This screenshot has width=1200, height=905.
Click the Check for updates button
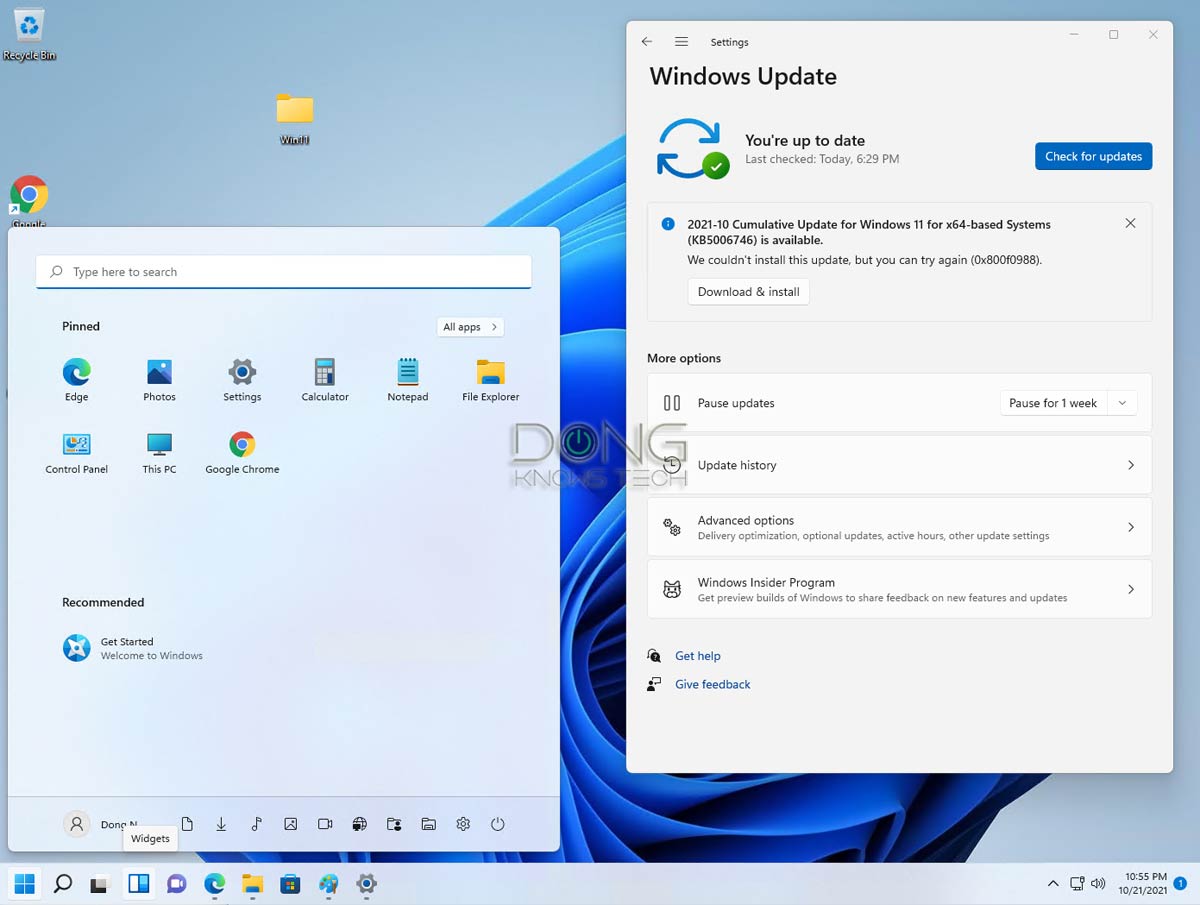[1094, 156]
